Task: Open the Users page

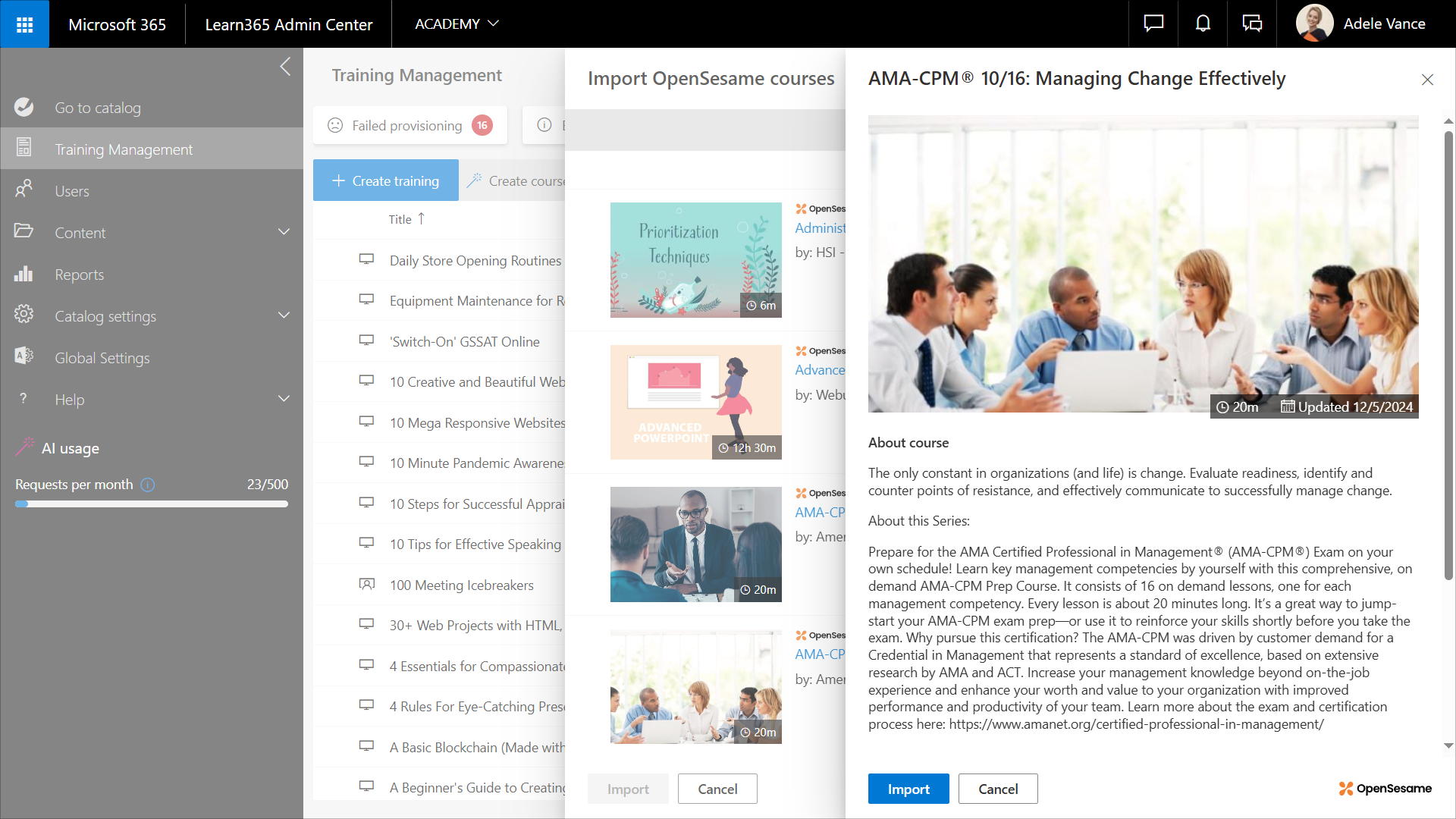Action: (152, 190)
